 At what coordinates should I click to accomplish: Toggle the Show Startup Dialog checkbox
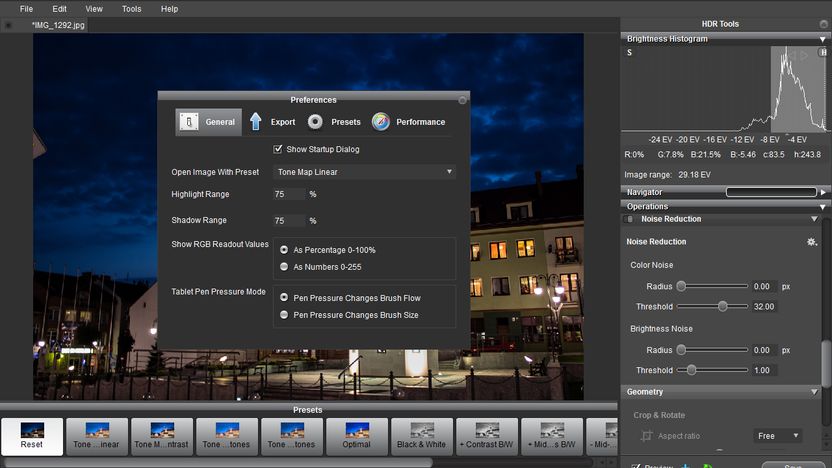tap(278, 149)
